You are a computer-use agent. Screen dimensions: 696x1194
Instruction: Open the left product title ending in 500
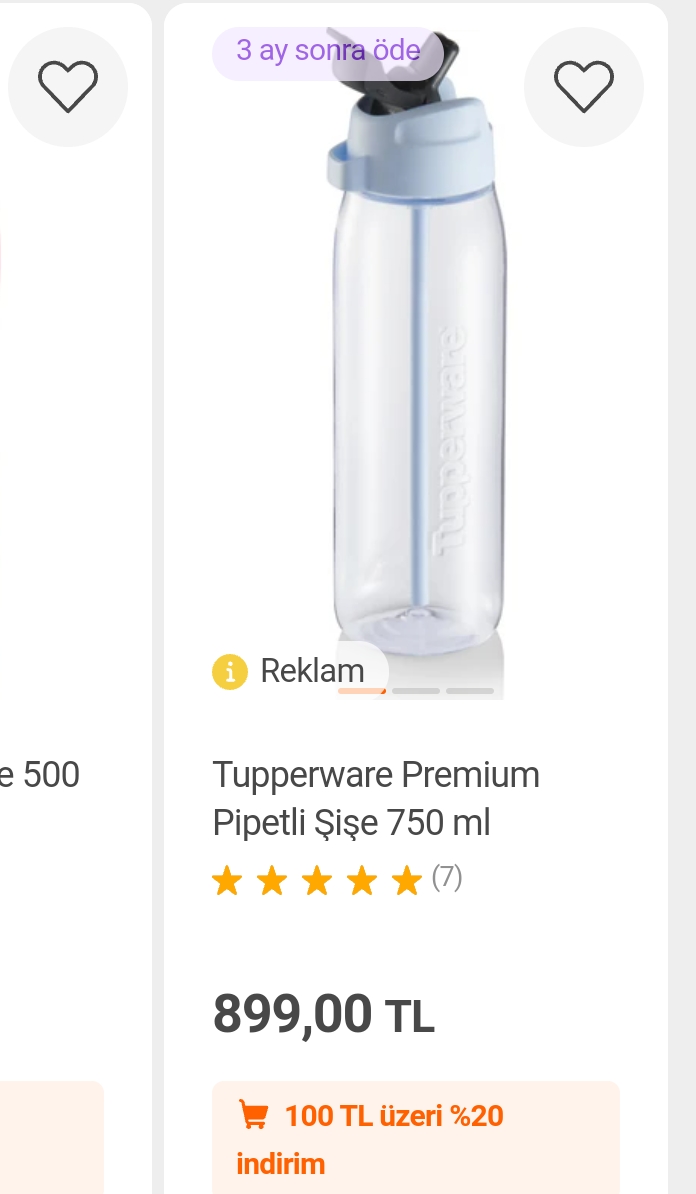coord(40,775)
